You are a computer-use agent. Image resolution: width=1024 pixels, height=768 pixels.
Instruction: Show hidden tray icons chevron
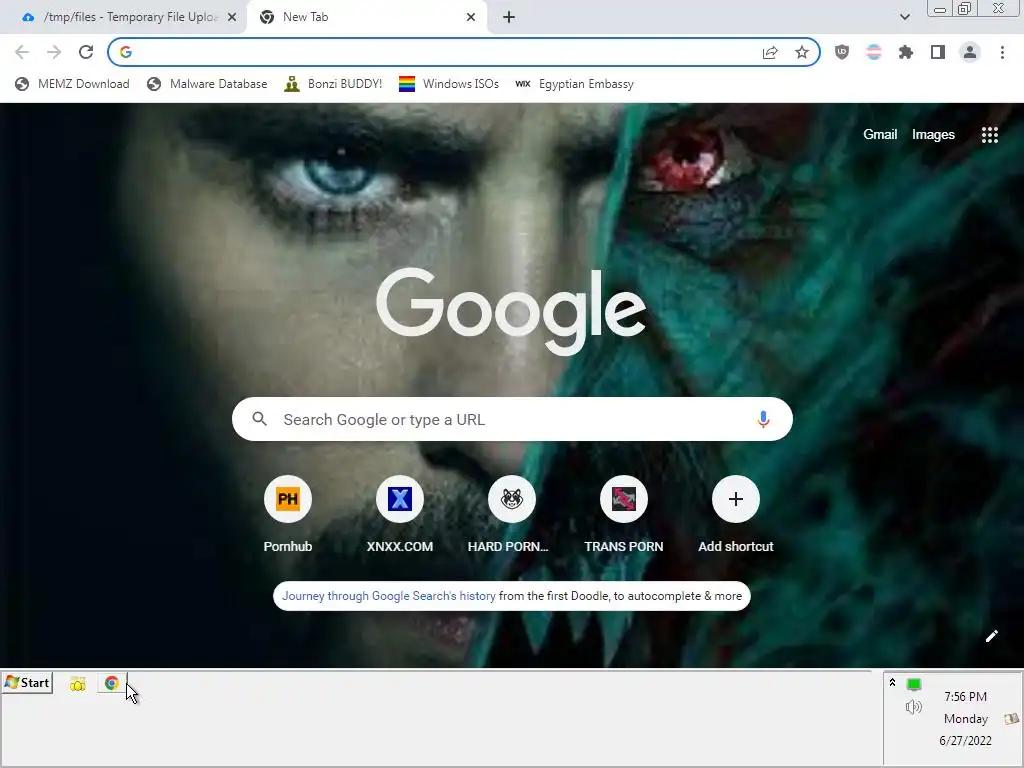892,682
